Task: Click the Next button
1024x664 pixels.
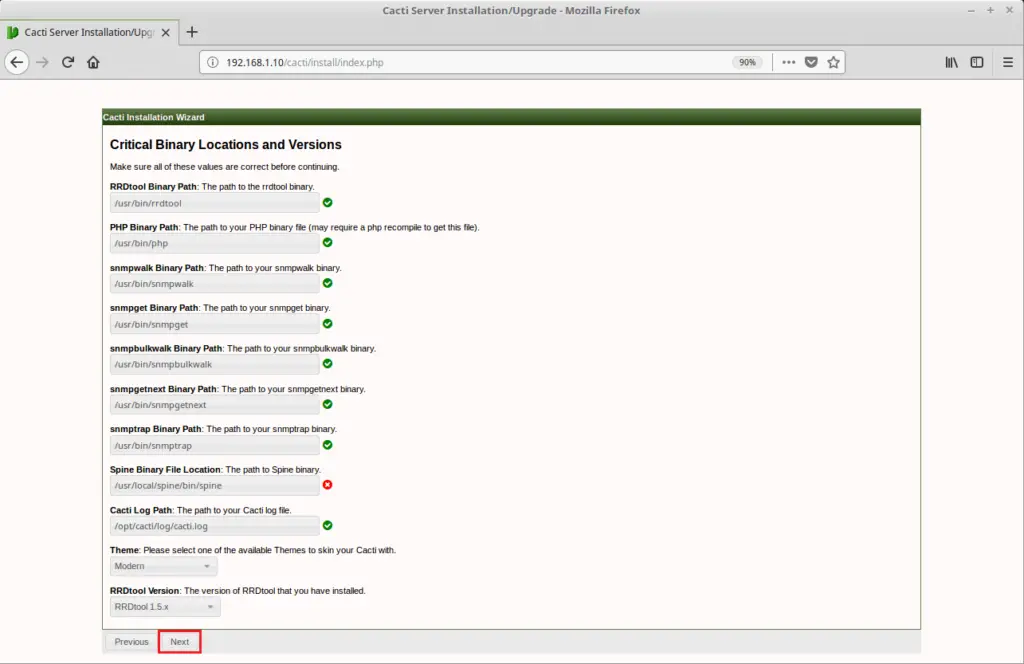Action: (180, 642)
